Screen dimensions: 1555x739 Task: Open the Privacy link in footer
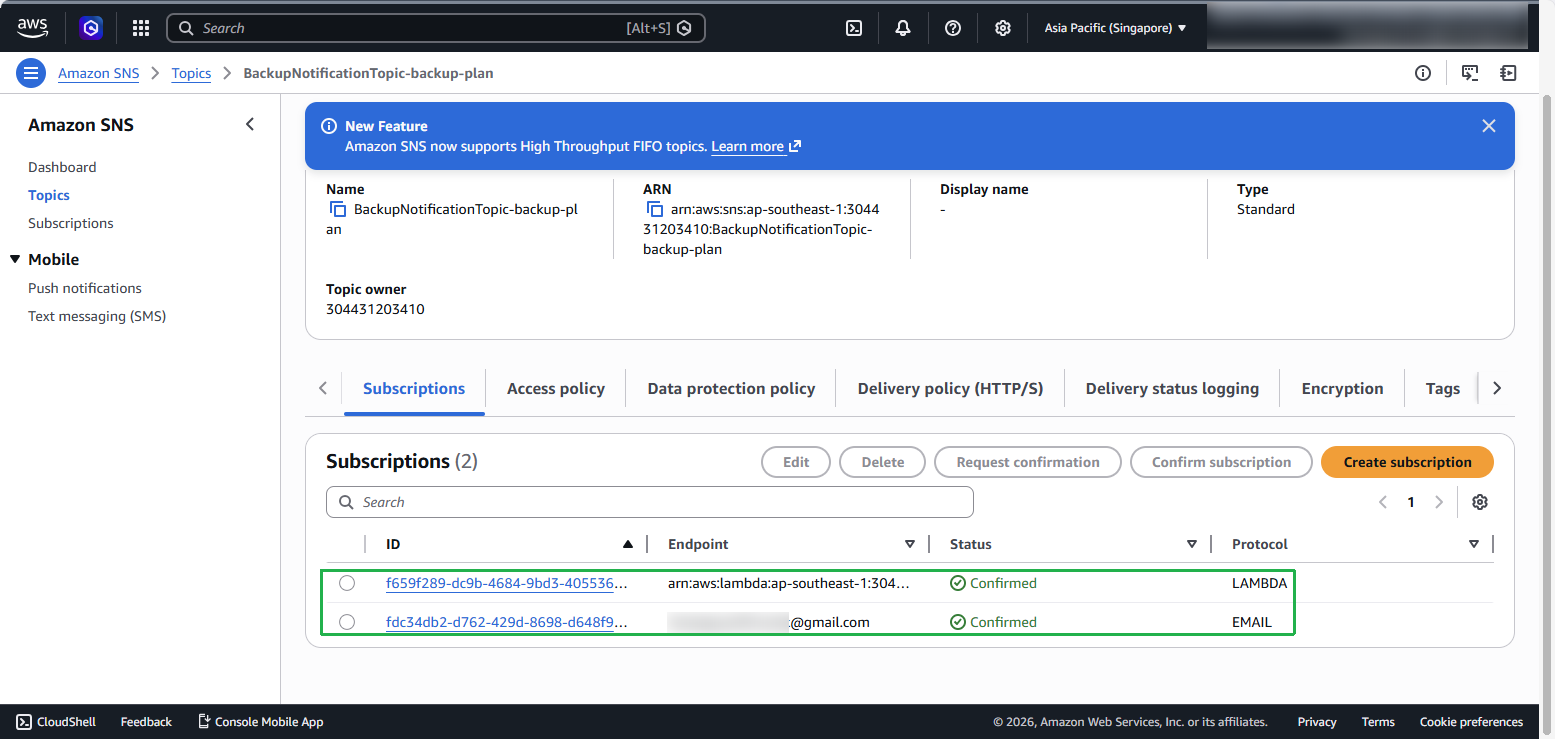[1317, 722]
